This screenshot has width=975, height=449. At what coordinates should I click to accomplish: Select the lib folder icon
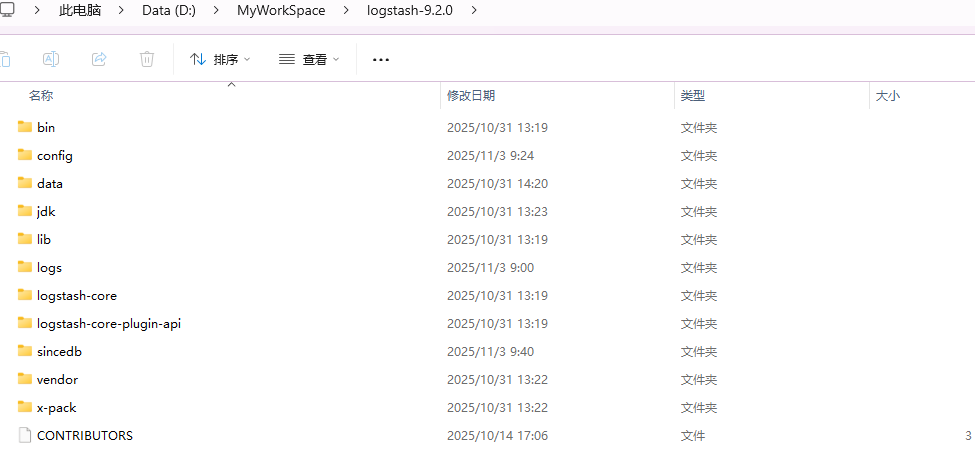click(25, 239)
